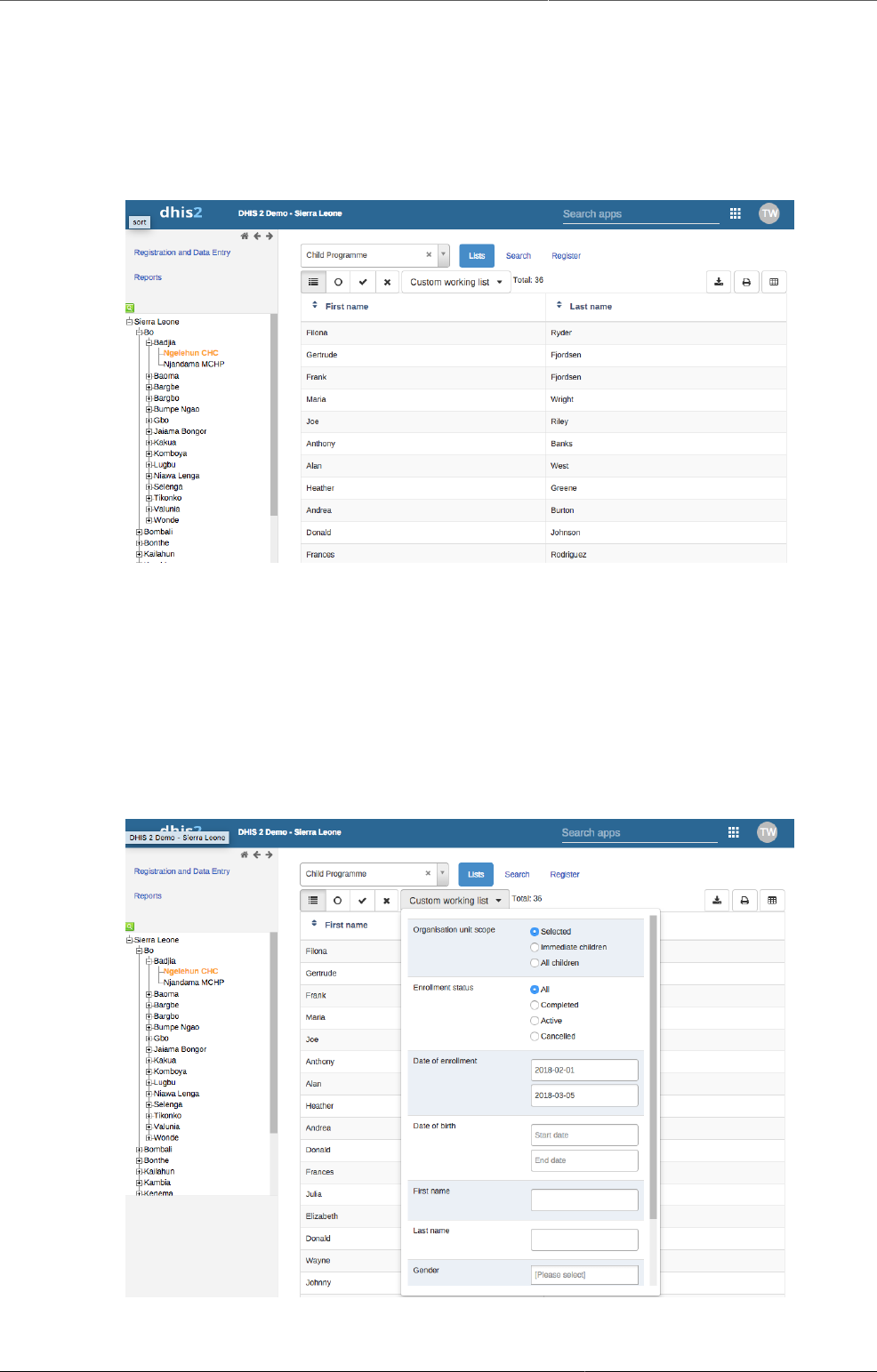Screen dimensions: 877x1372
Task: Select 'All children' radio option
Action: pyautogui.click(x=535, y=963)
